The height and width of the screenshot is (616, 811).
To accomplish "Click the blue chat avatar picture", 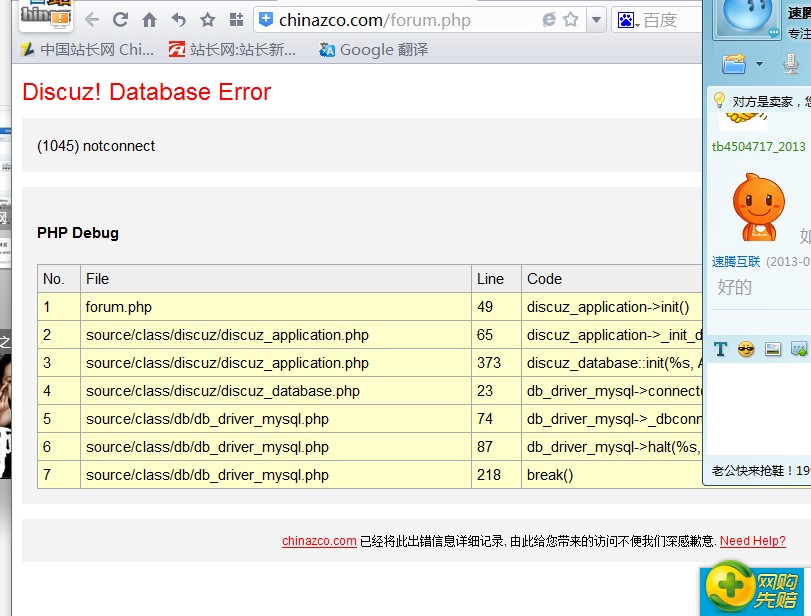I will [x=747, y=18].
